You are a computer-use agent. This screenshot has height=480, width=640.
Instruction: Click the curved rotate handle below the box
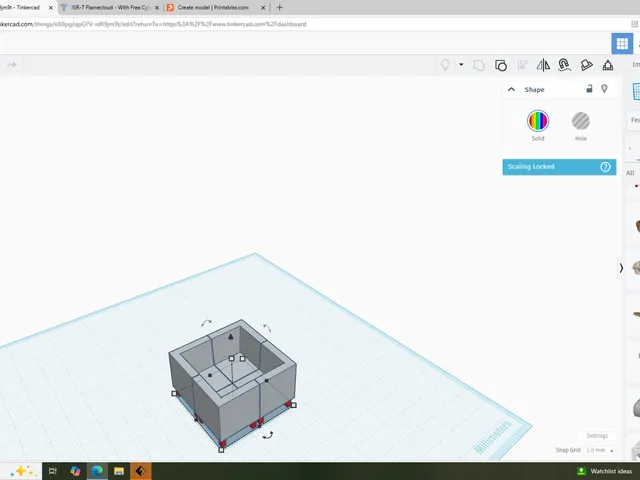click(x=268, y=436)
